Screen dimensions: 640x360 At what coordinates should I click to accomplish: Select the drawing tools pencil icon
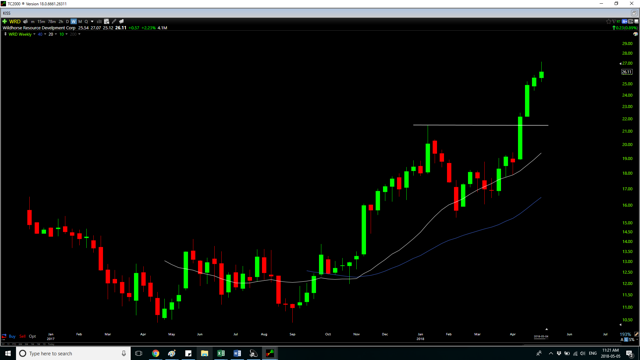(114, 22)
